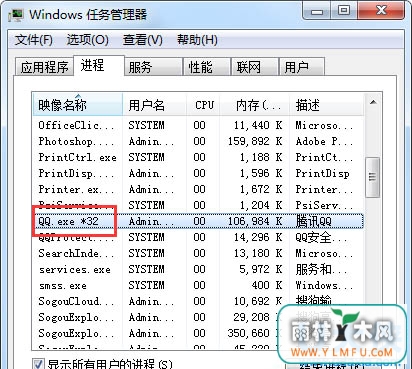Open the 用户 tab
Viewport: 412px width, 369px height.
[302, 67]
